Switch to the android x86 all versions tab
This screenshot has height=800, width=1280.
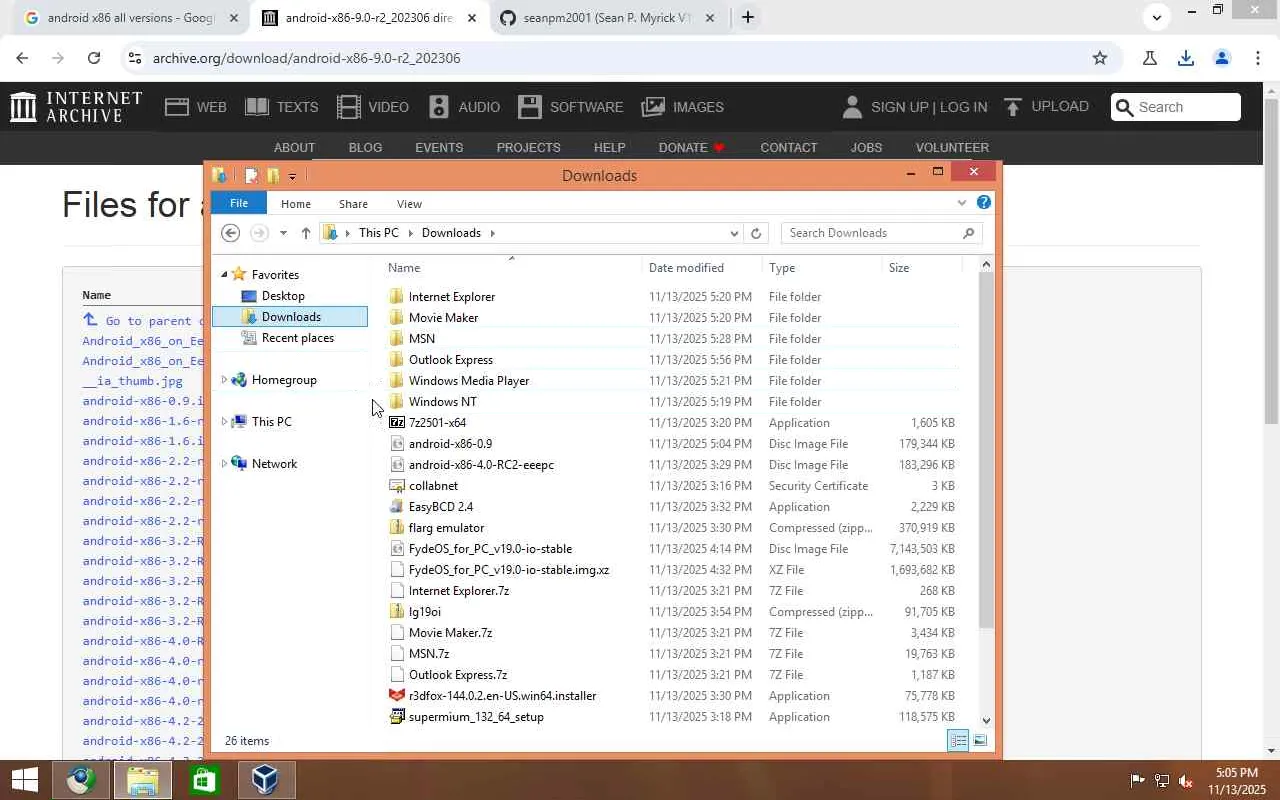tap(131, 18)
